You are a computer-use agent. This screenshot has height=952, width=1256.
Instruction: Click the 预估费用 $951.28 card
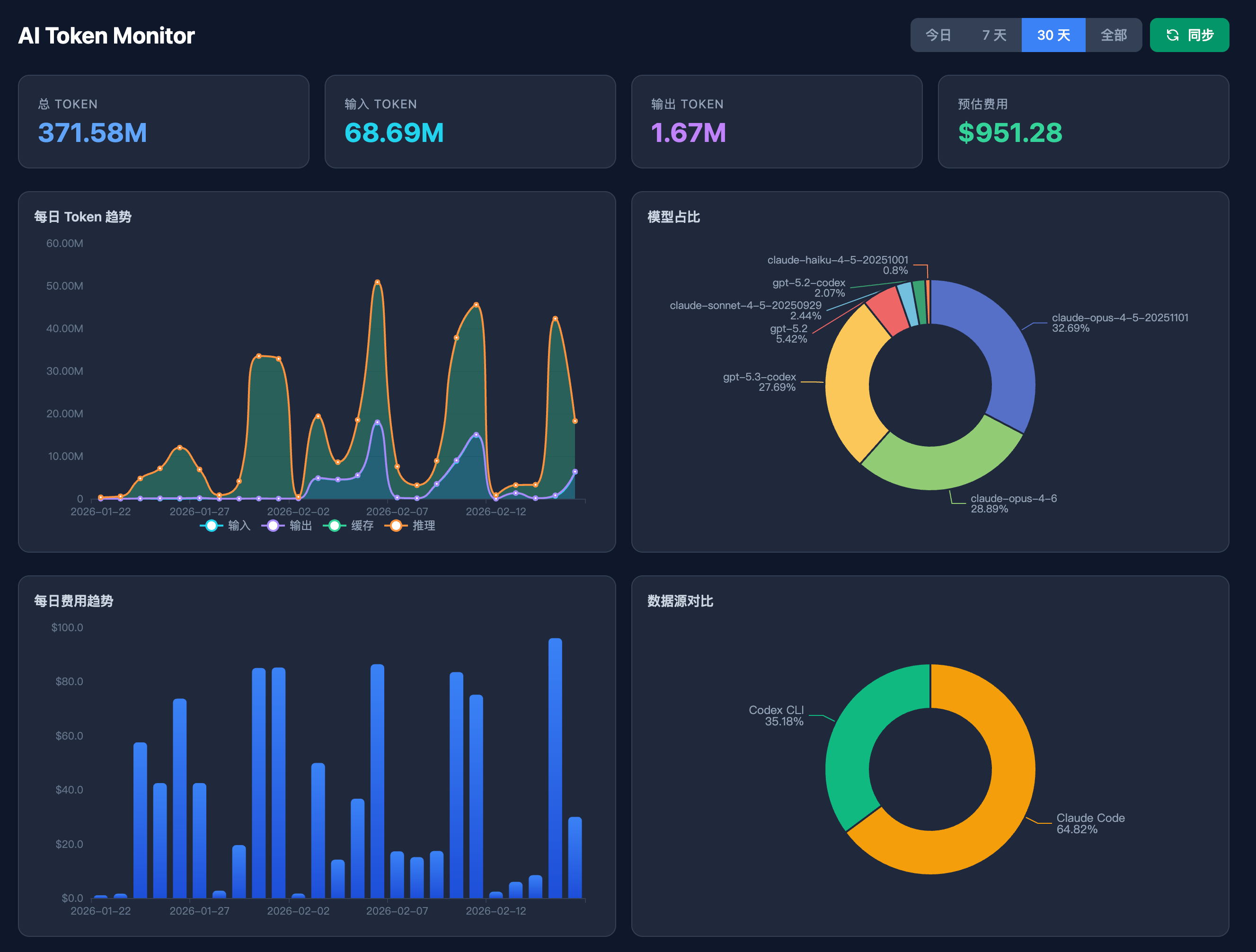point(1083,122)
